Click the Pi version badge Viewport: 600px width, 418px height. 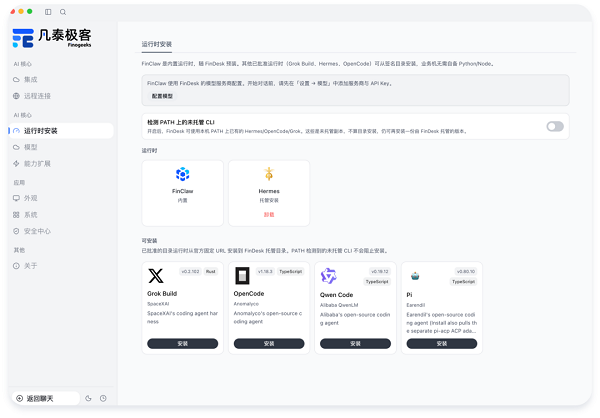466,271
